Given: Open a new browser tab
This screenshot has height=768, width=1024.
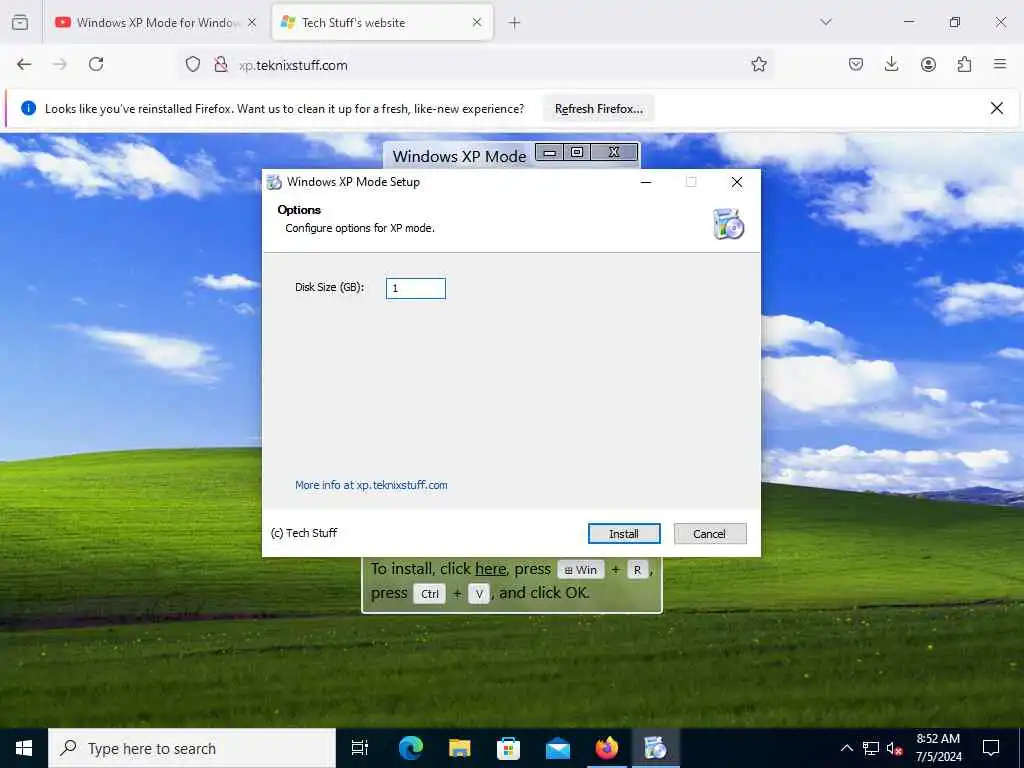Looking at the screenshot, I should (x=515, y=23).
